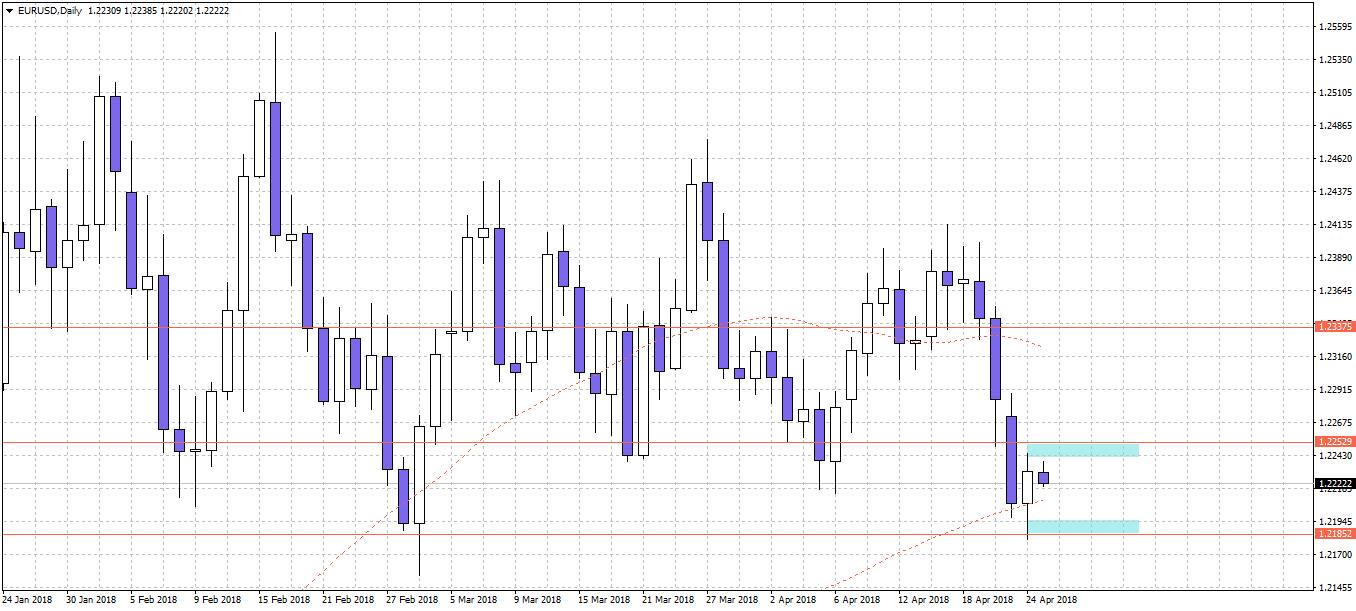
Task: Click the 1.24865 price axis label
Action: tap(1335, 125)
